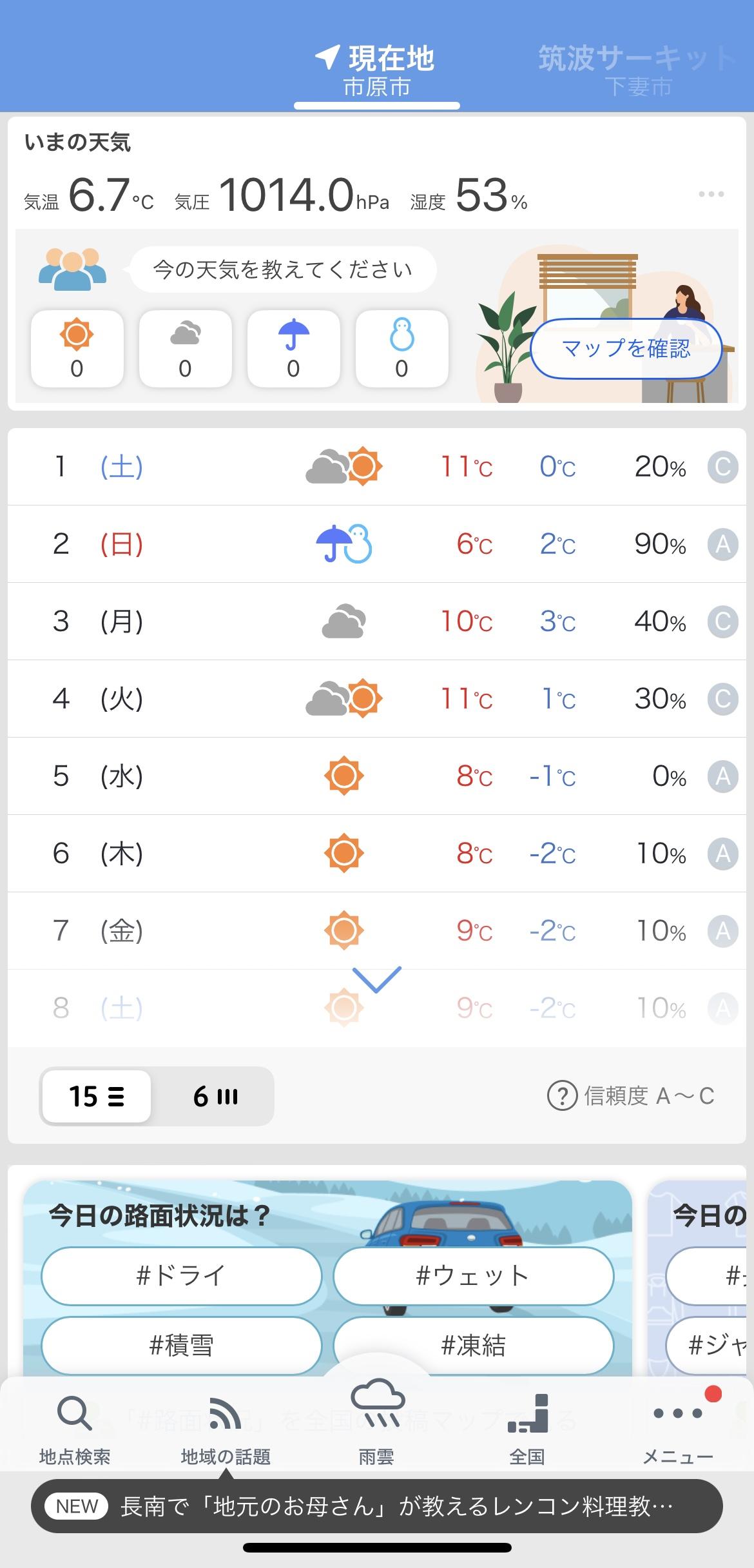Expand the forecast list with the down chevron
The image size is (754, 1568).
pos(377,979)
